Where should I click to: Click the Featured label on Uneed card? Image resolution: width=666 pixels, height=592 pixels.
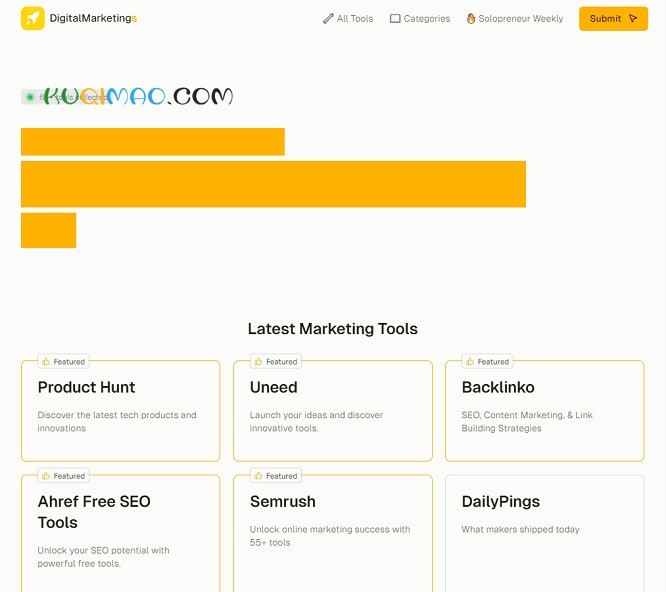click(282, 362)
